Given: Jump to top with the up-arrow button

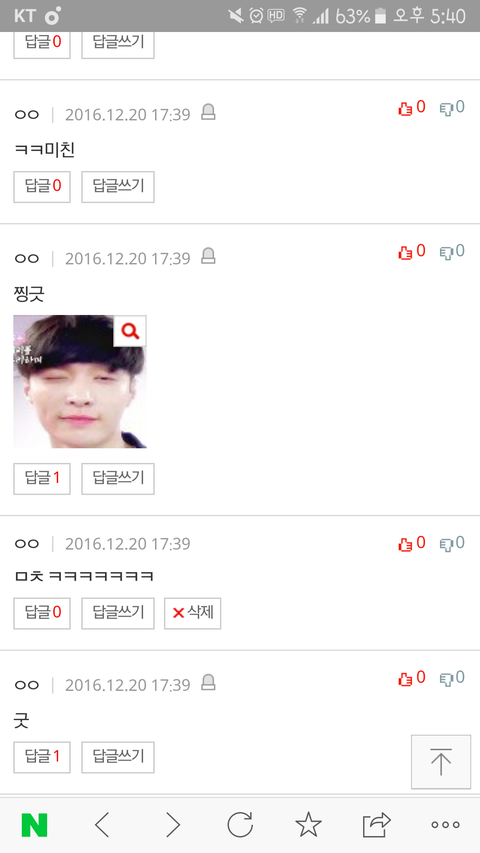Looking at the screenshot, I should (x=441, y=762).
